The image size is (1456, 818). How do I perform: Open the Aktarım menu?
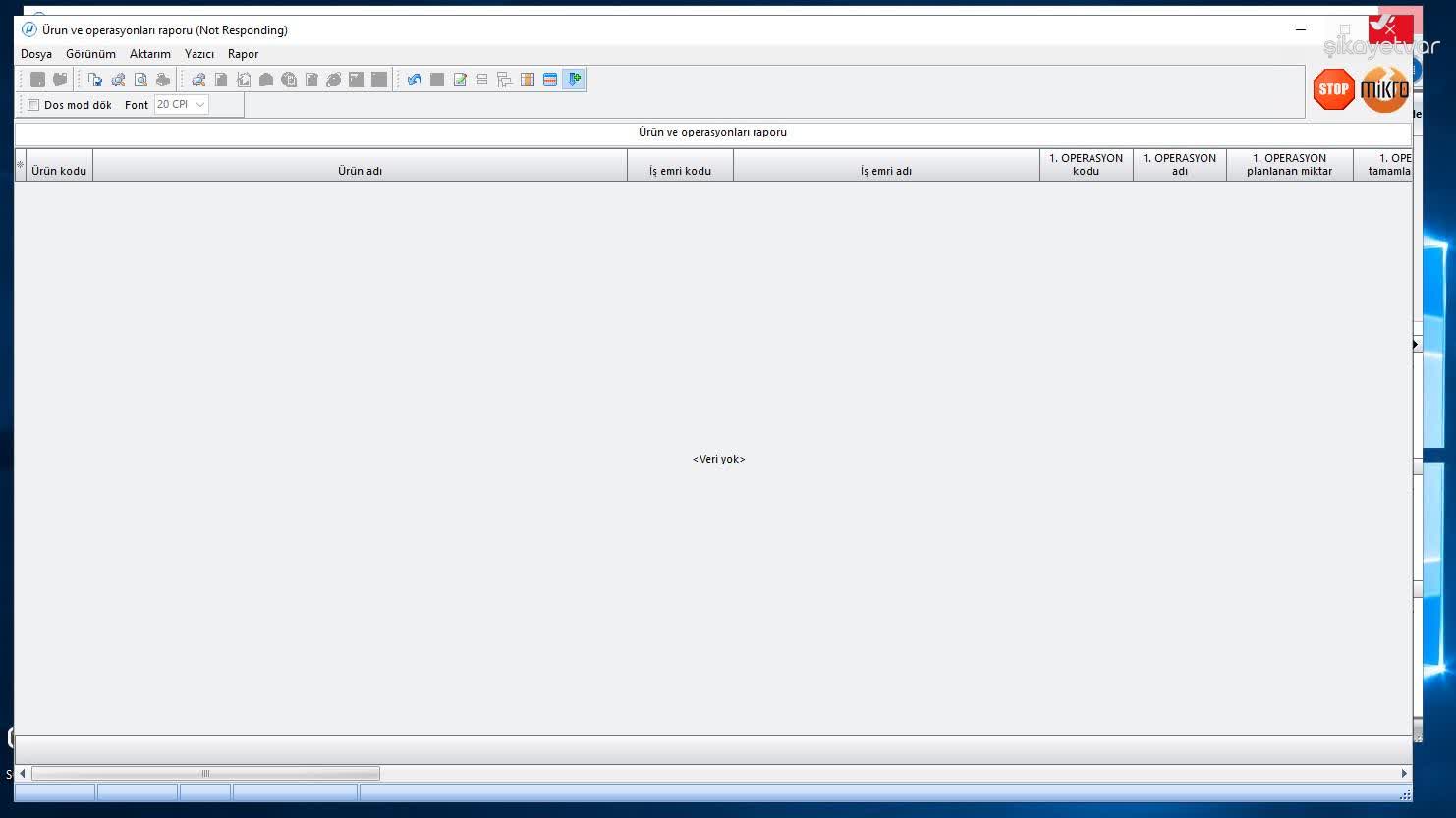[150, 54]
